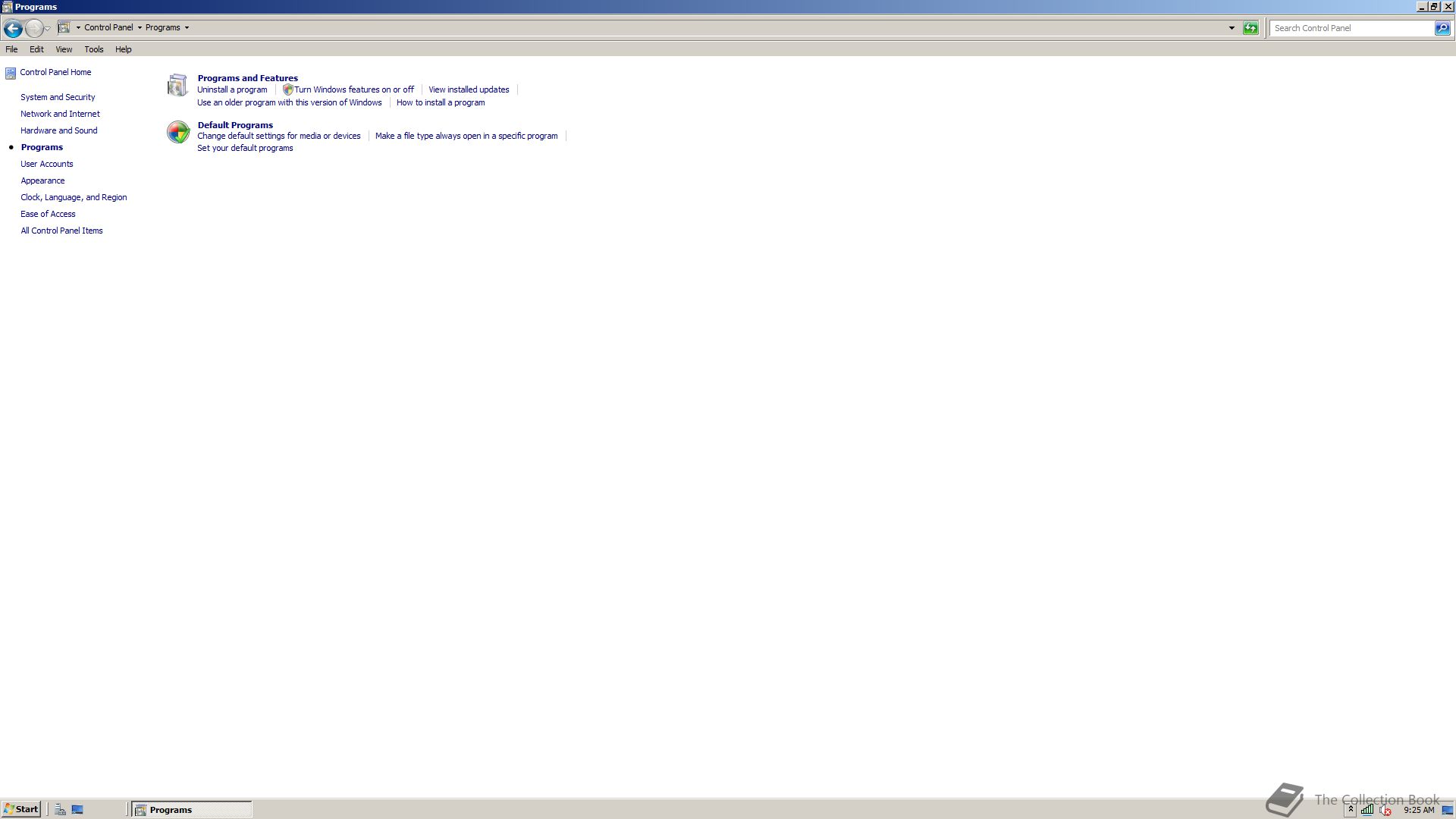The image size is (1456, 819).
Task: Click the Programs window title icon
Action: coord(7,7)
